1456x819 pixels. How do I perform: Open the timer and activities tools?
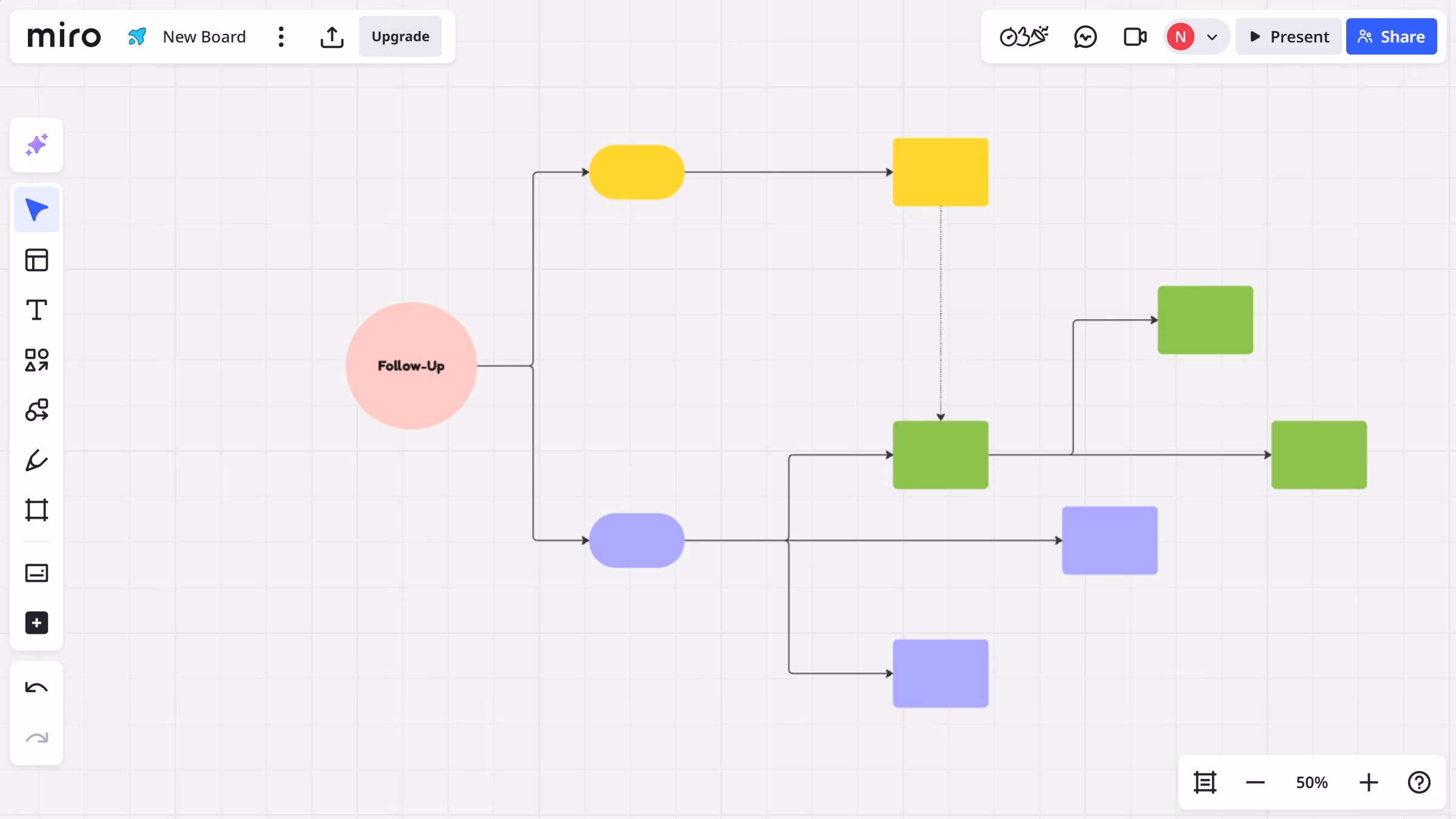pyautogui.click(x=1024, y=36)
